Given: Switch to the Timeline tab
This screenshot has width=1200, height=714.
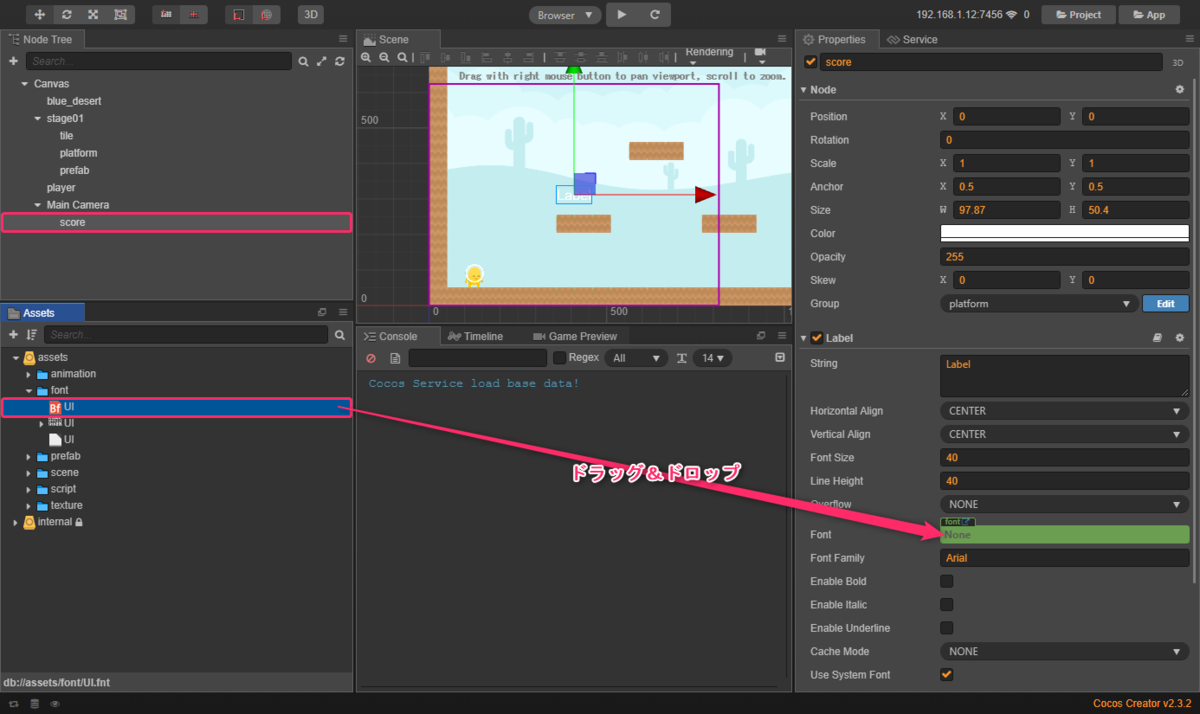Looking at the screenshot, I should click(x=476, y=336).
